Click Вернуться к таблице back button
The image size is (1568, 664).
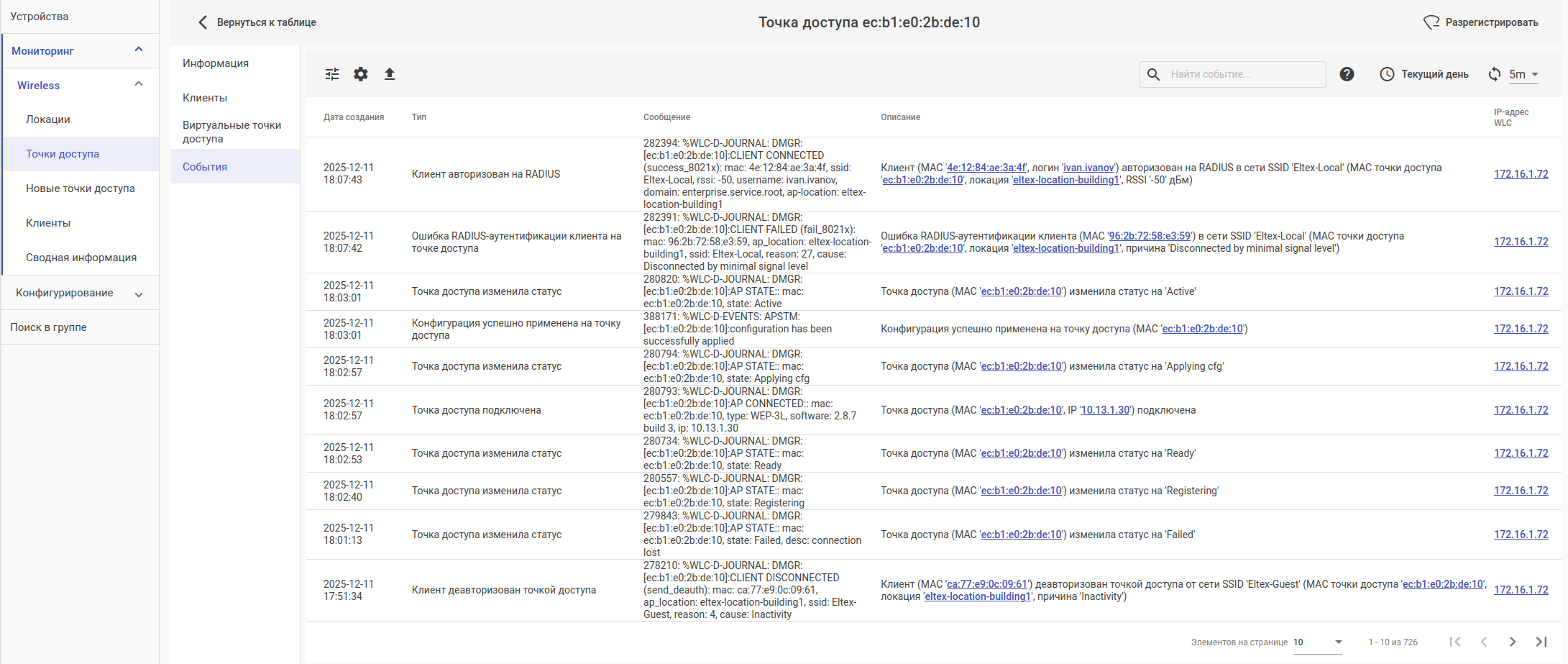pyautogui.click(x=257, y=22)
